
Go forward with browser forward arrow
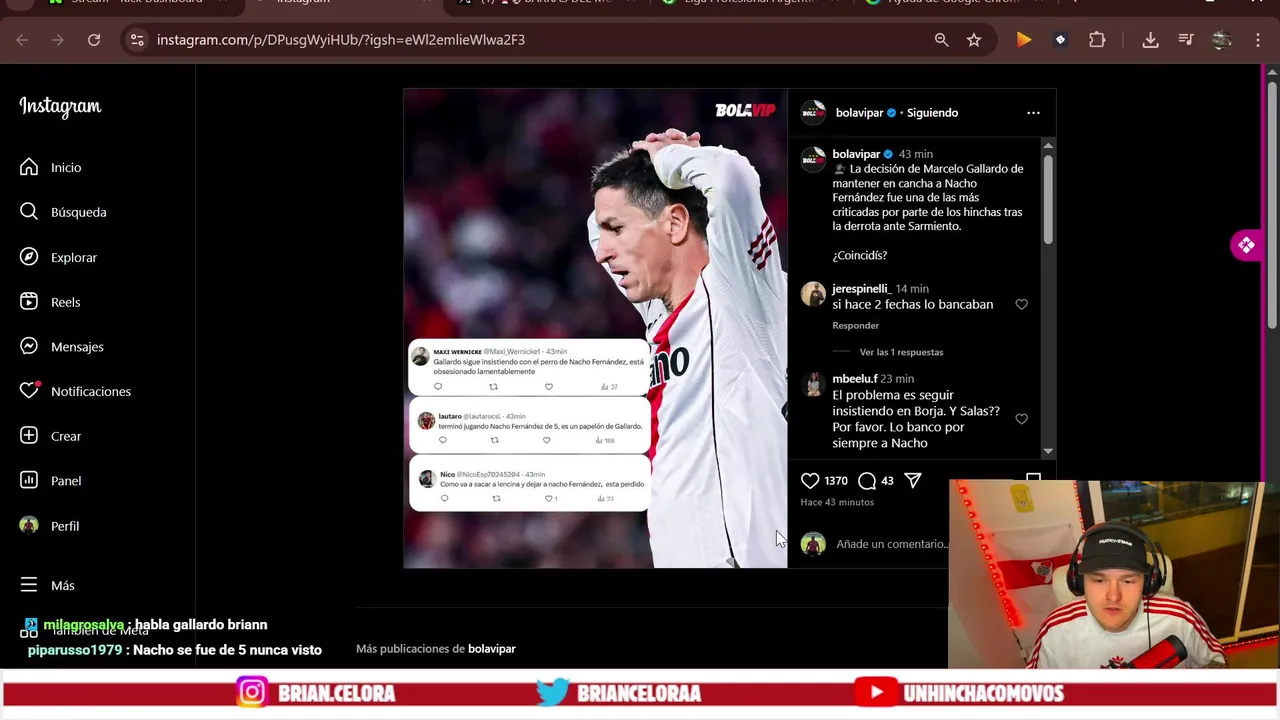click(58, 40)
